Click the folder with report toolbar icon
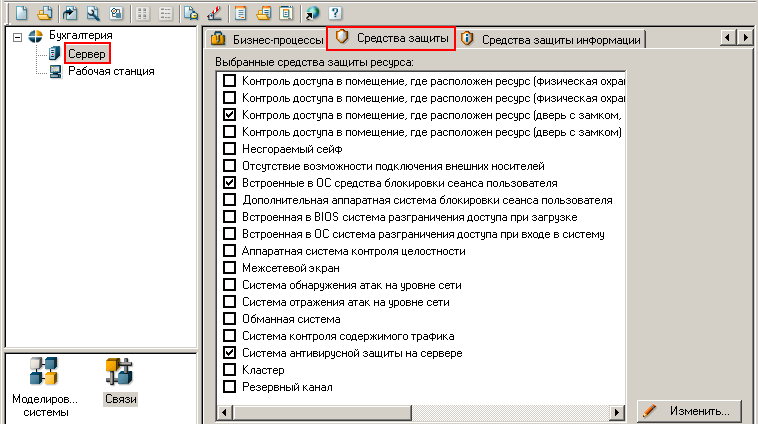This screenshot has height=424, width=758. 263,13
